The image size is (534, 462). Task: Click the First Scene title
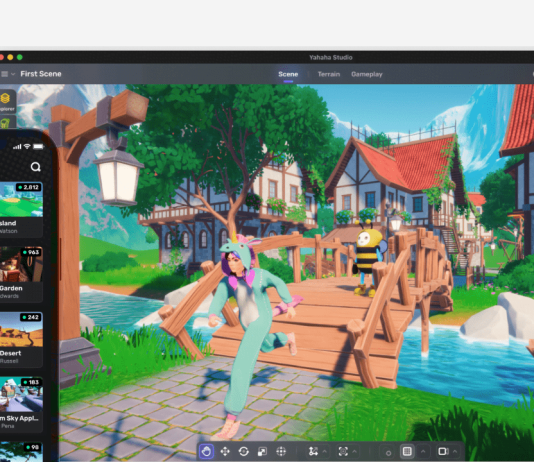[x=41, y=74]
